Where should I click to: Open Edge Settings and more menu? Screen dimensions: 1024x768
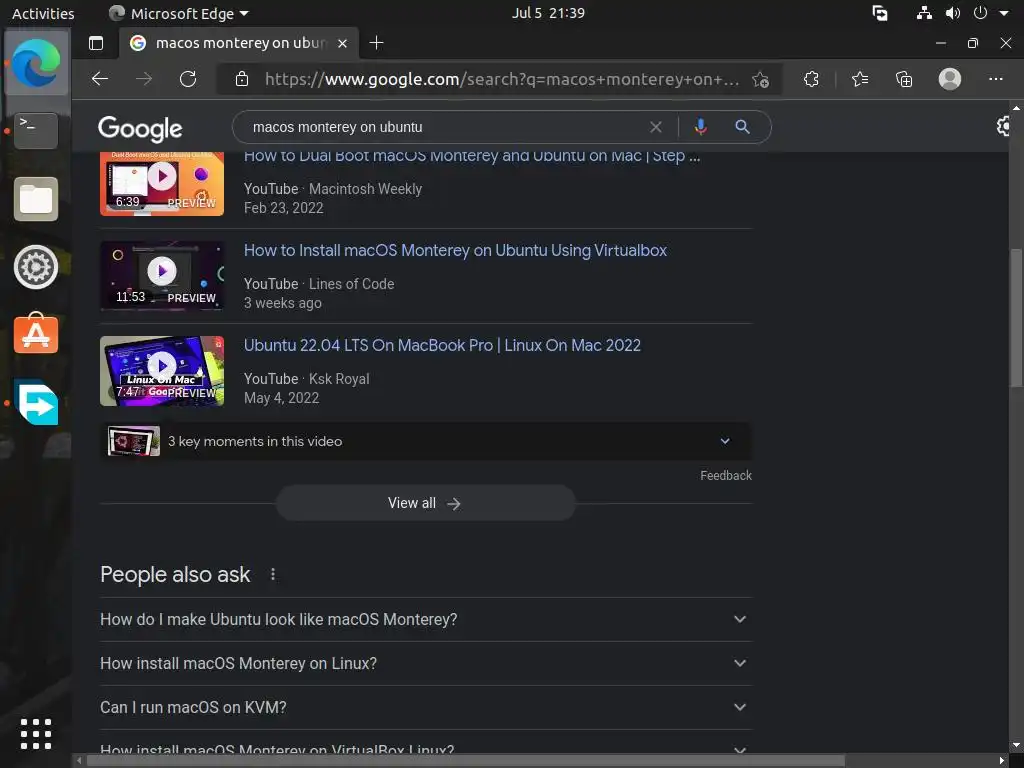(996, 79)
